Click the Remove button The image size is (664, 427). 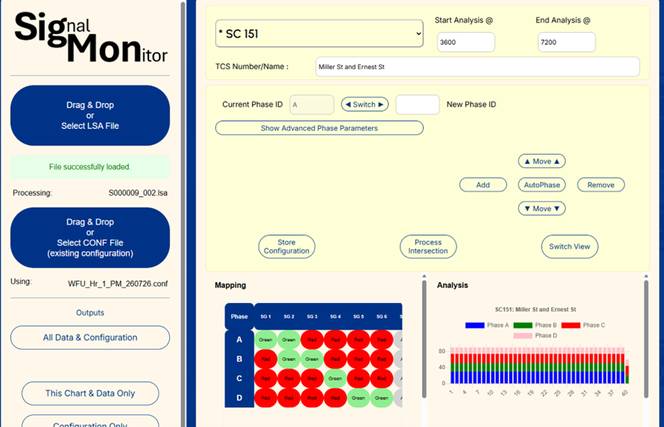point(600,185)
